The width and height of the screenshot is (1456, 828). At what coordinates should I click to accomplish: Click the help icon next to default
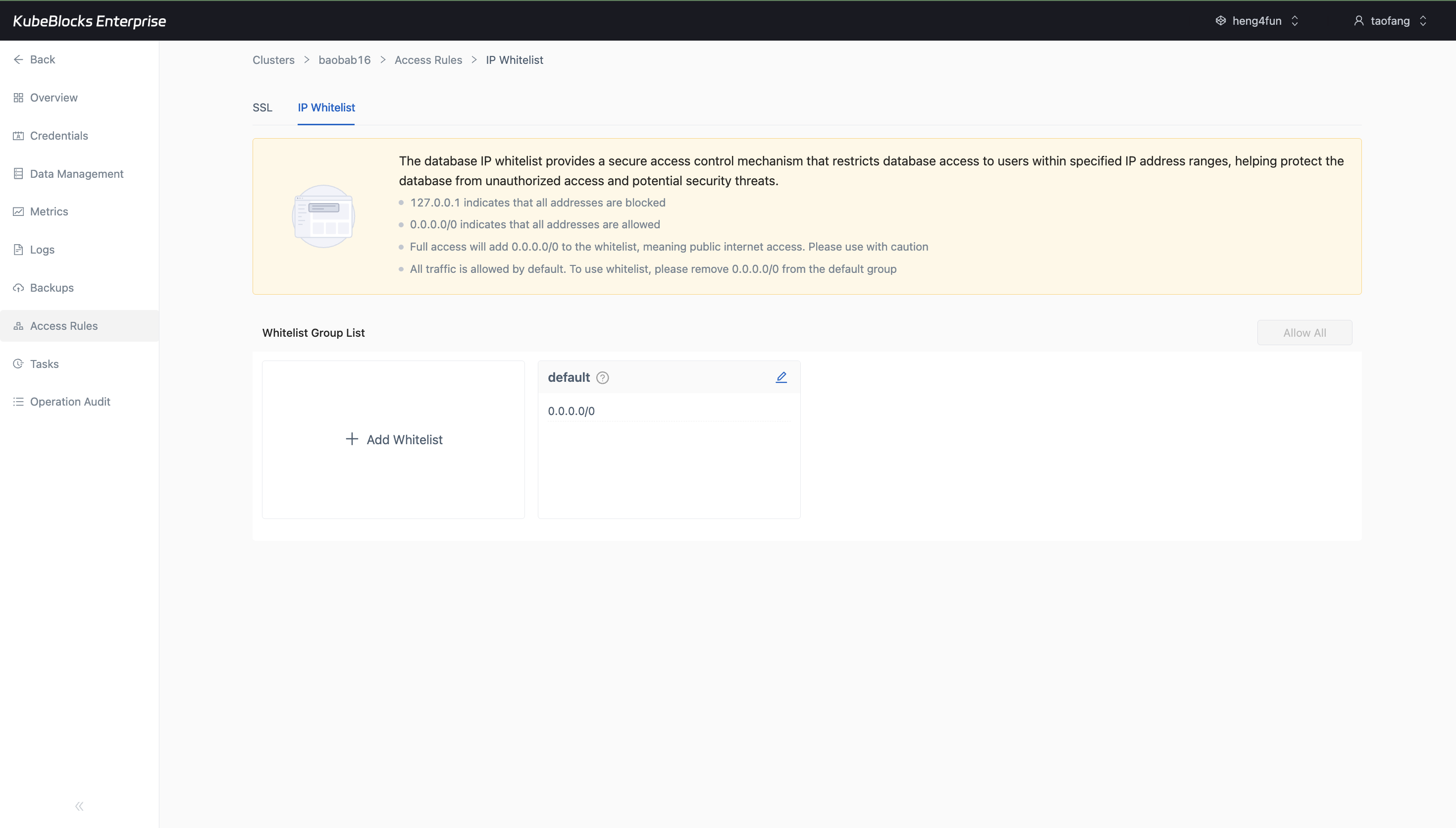point(603,378)
